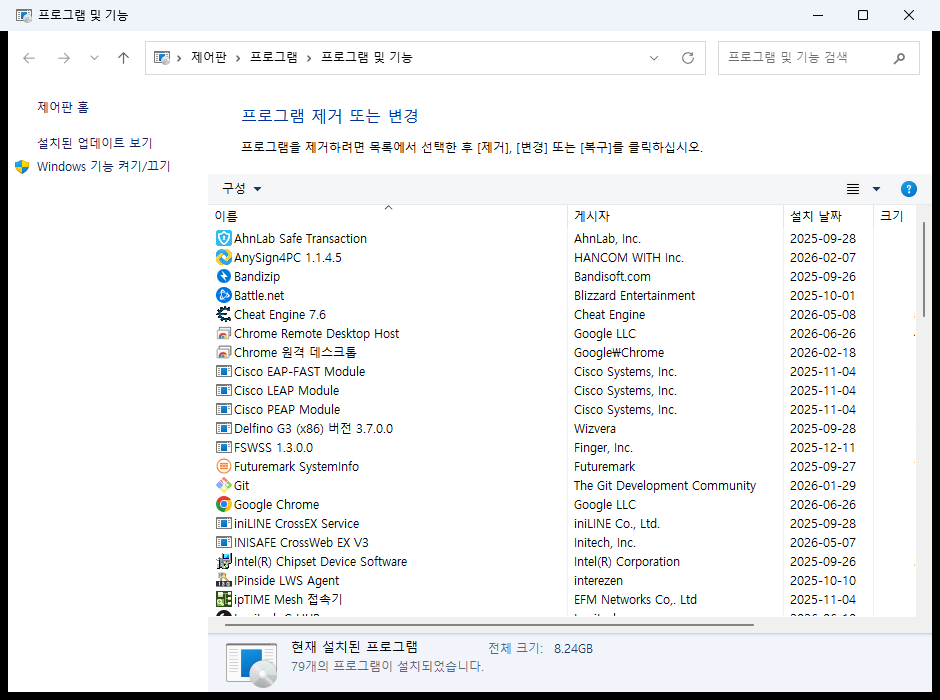Image resolution: width=940 pixels, height=700 pixels.
Task: Select the Bandizip program icon
Action: pos(224,276)
